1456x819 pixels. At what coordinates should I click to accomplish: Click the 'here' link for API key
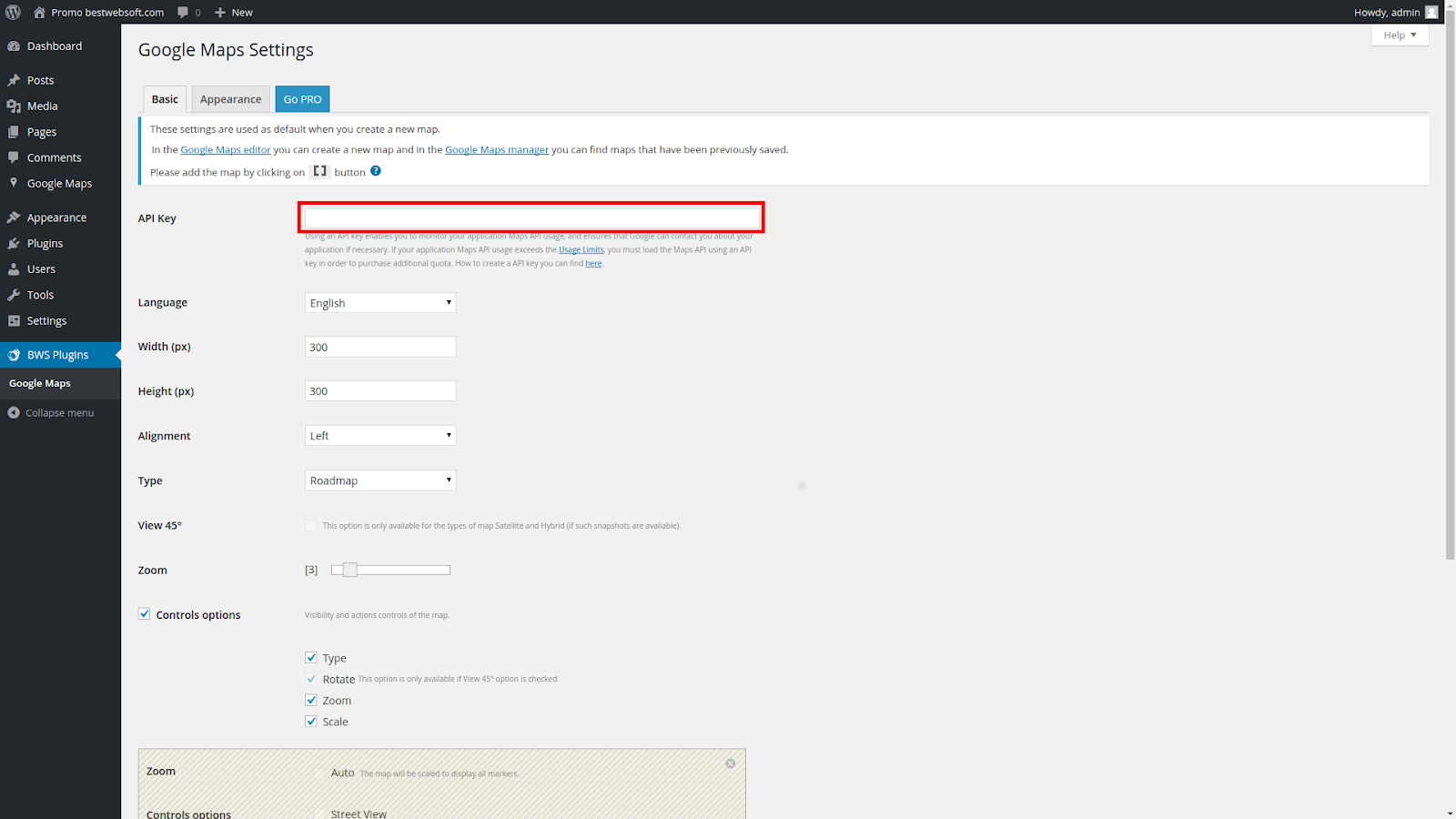593,263
